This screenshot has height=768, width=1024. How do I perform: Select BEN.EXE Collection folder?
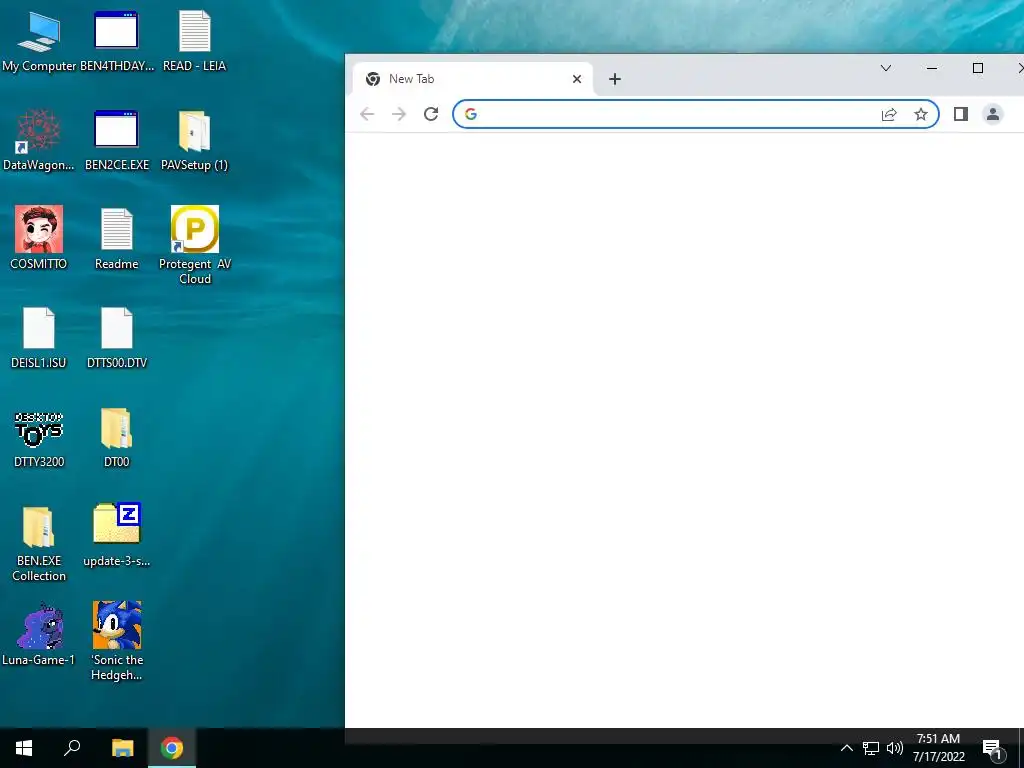coord(39,544)
